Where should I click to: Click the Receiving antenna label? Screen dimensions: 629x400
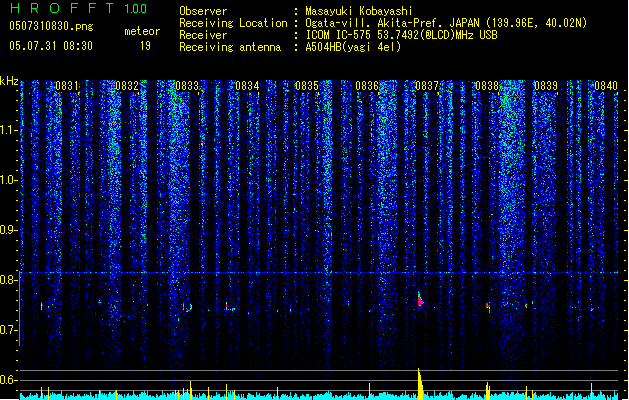pos(230,47)
